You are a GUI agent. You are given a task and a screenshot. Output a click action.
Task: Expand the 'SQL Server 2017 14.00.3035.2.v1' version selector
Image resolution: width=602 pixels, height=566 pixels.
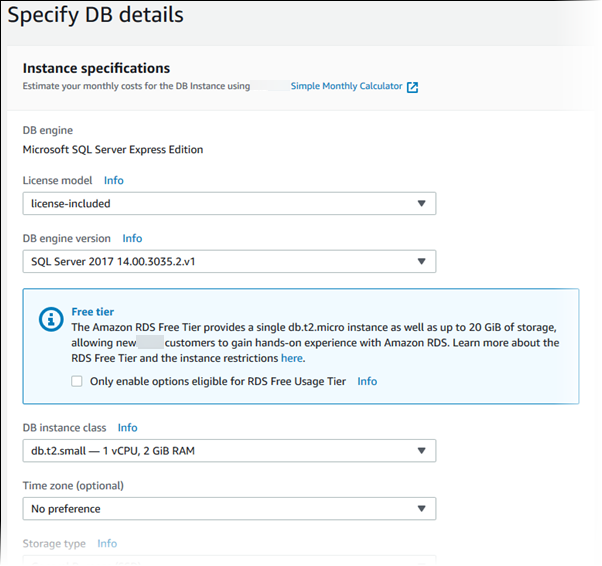(228, 262)
